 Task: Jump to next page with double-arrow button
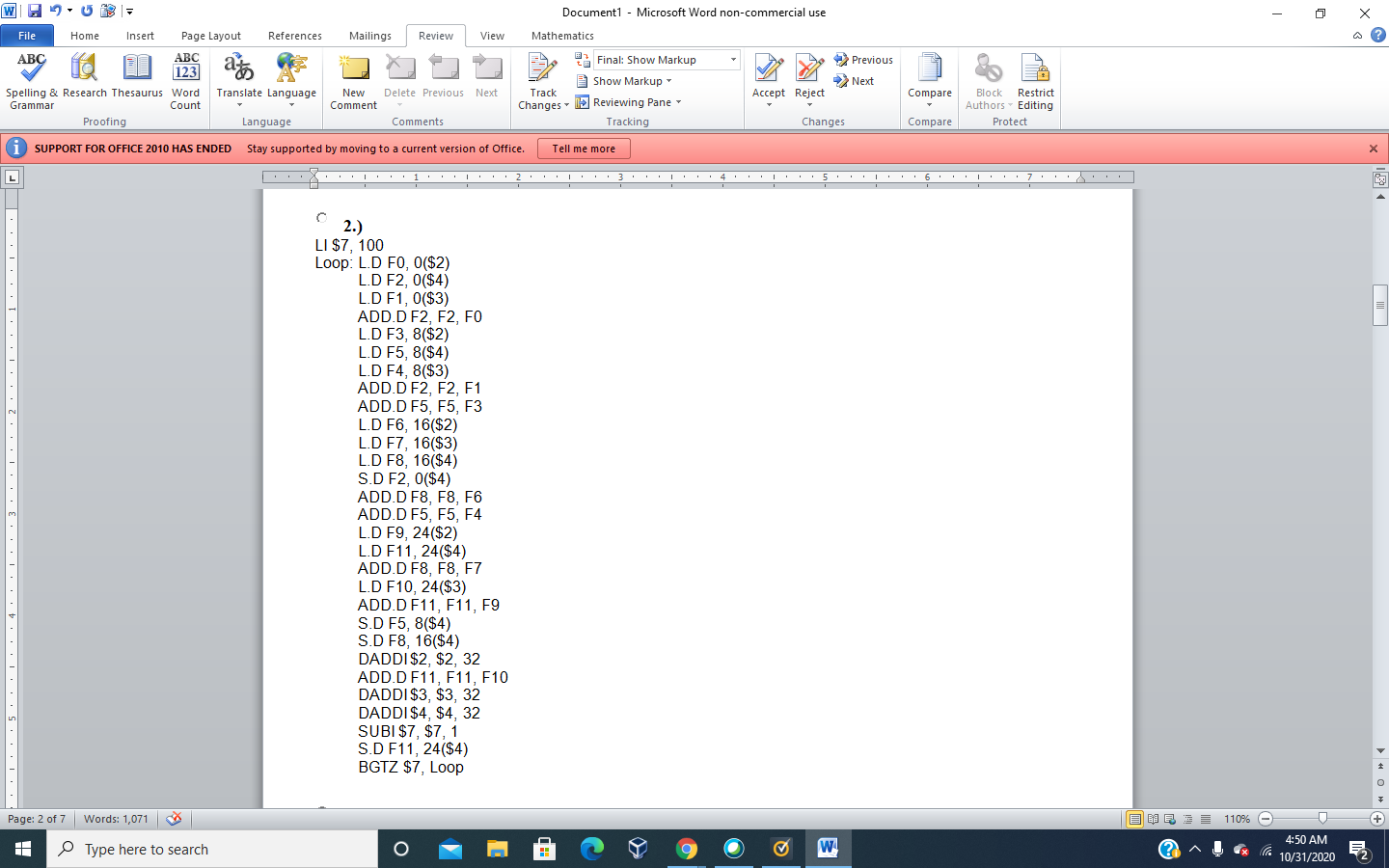[x=1380, y=799]
